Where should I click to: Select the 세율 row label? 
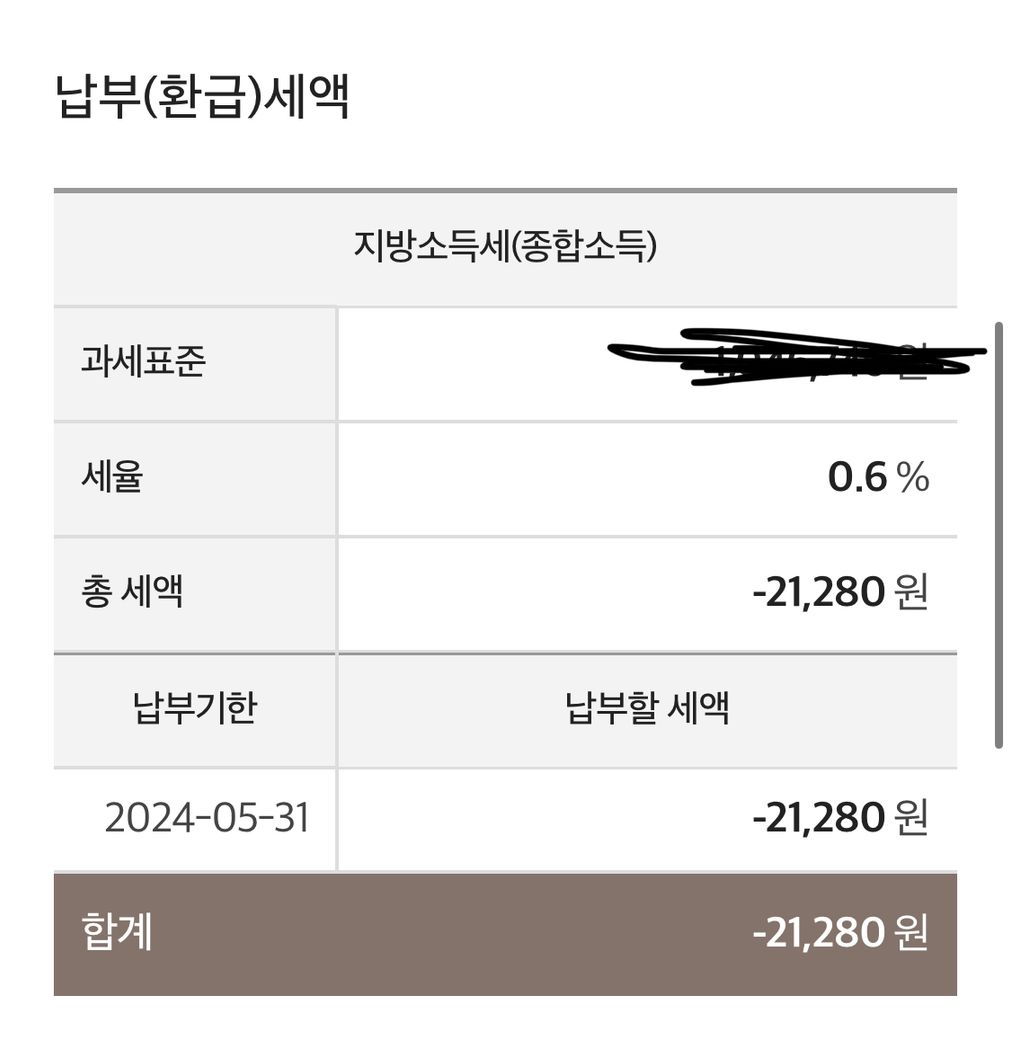(112, 477)
